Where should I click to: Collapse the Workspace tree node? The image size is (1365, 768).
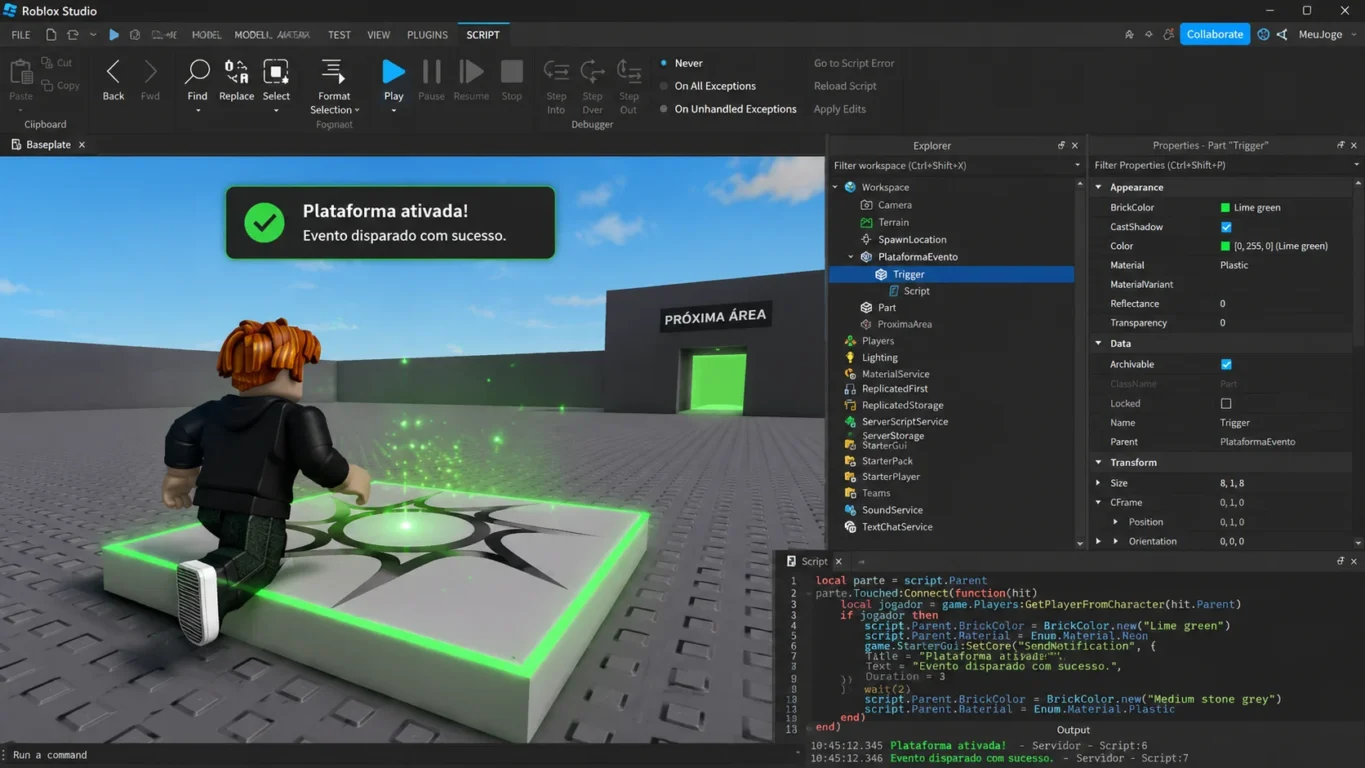click(x=836, y=187)
